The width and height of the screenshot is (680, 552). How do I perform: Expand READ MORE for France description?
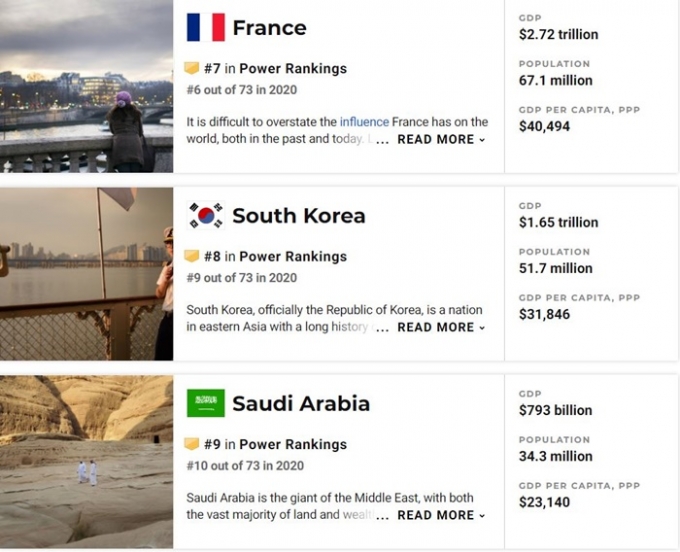click(441, 139)
